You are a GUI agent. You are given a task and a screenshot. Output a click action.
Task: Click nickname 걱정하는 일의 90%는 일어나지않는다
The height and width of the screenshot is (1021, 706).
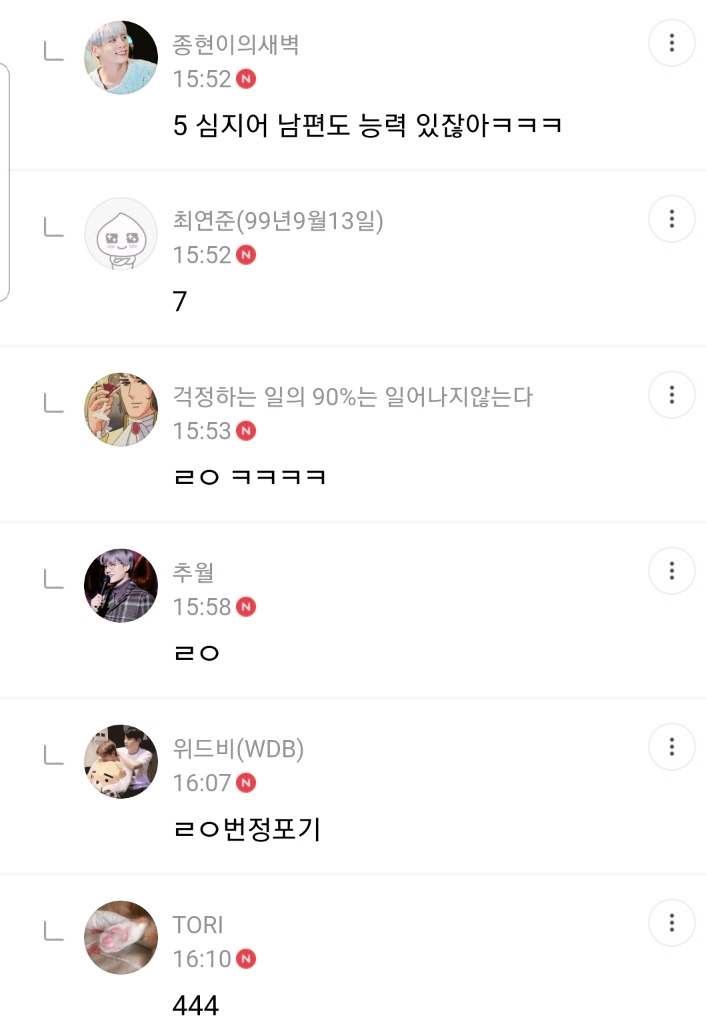353,397
